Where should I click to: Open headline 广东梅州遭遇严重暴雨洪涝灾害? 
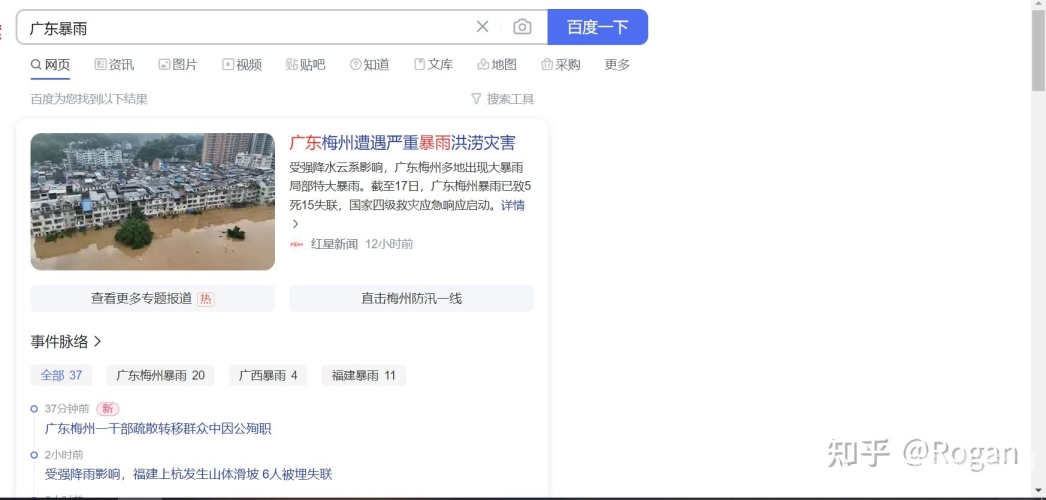click(x=402, y=143)
